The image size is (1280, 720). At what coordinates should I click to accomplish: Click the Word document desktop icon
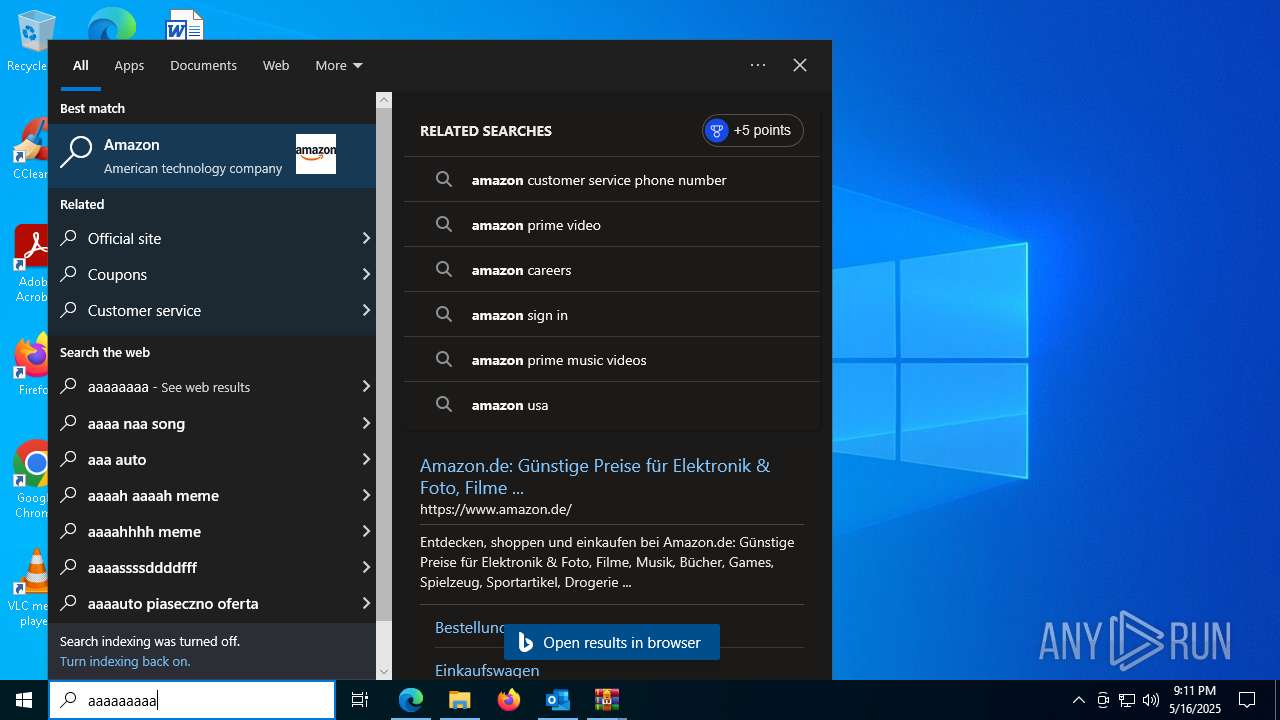184,25
